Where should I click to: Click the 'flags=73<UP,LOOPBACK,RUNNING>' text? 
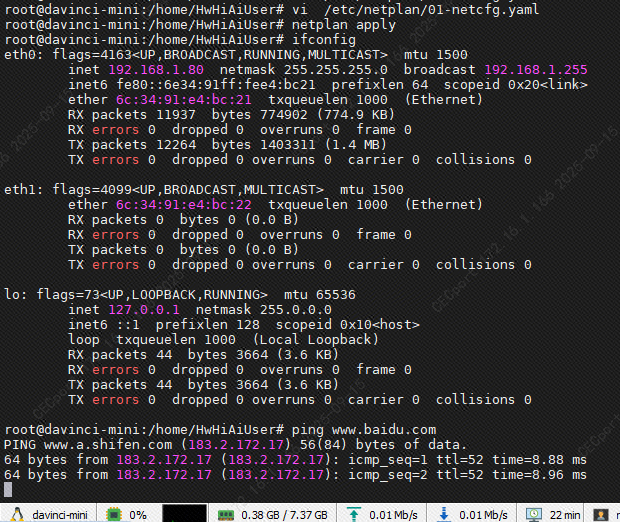(x=152, y=295)
